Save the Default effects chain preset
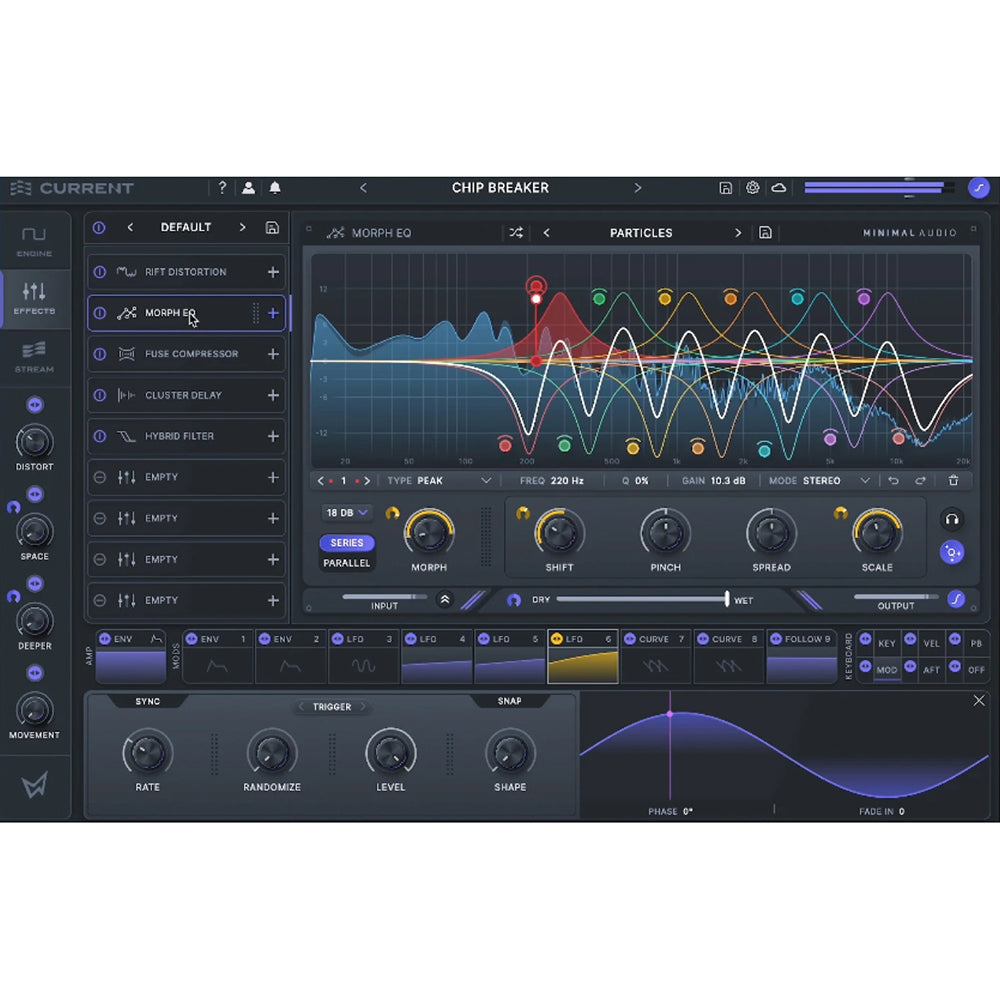Image resolution: width=1000 pixels, height=1000 pixels. (272, 228)
